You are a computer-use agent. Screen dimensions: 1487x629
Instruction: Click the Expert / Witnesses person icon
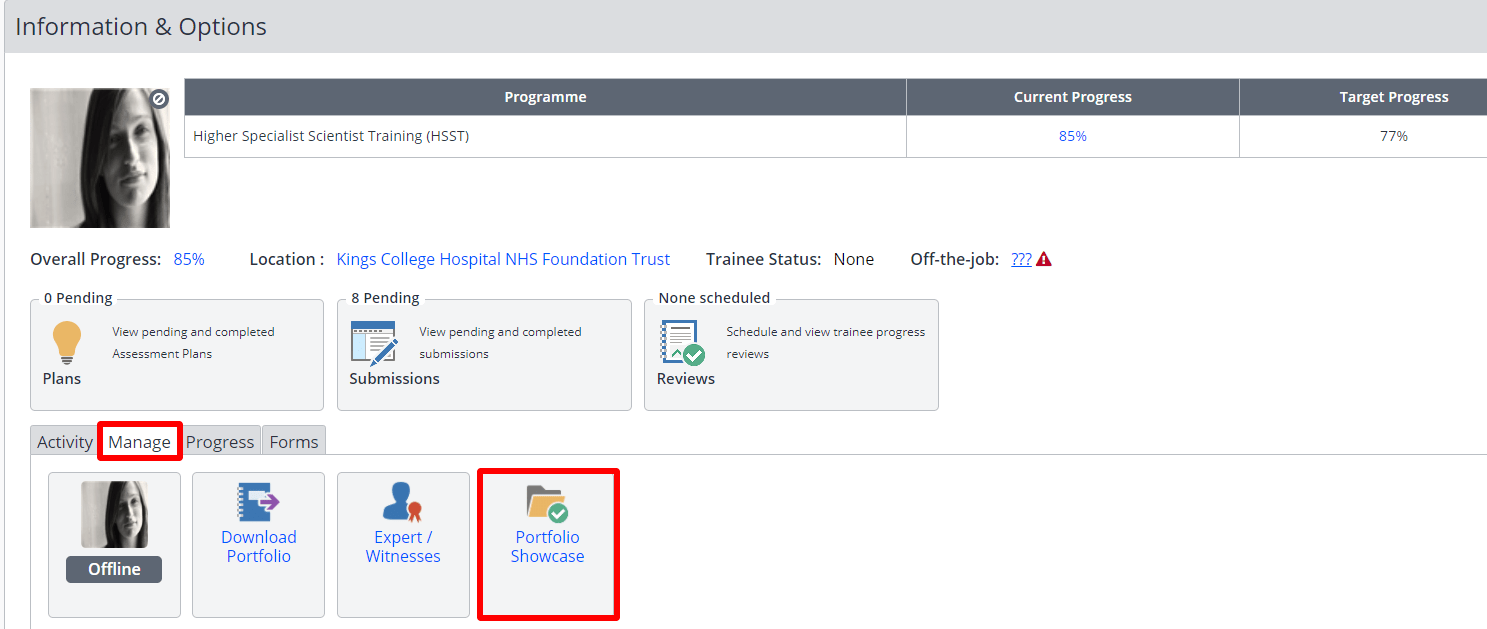[403, 502]
